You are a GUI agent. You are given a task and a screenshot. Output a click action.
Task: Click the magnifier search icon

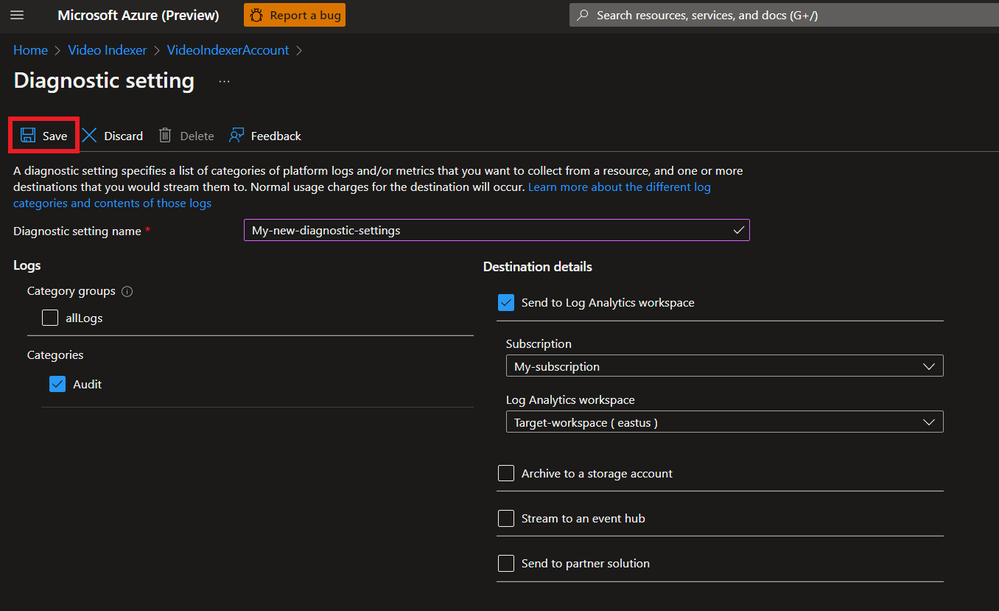582,15
